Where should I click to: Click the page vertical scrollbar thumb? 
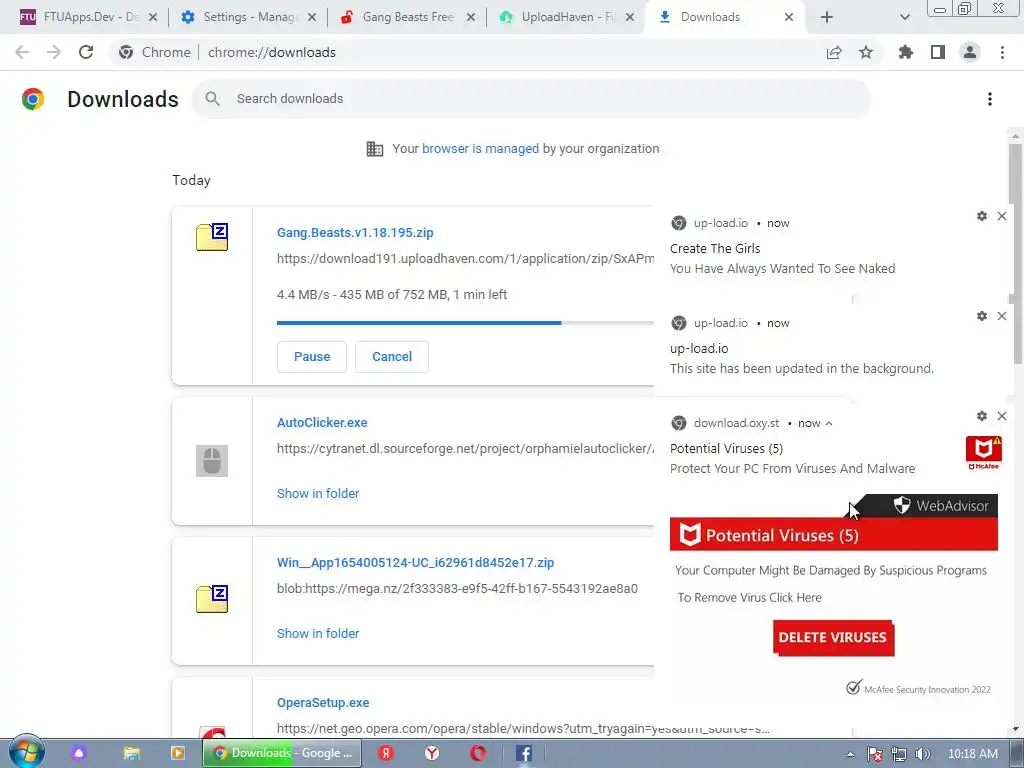(1015, 253)
